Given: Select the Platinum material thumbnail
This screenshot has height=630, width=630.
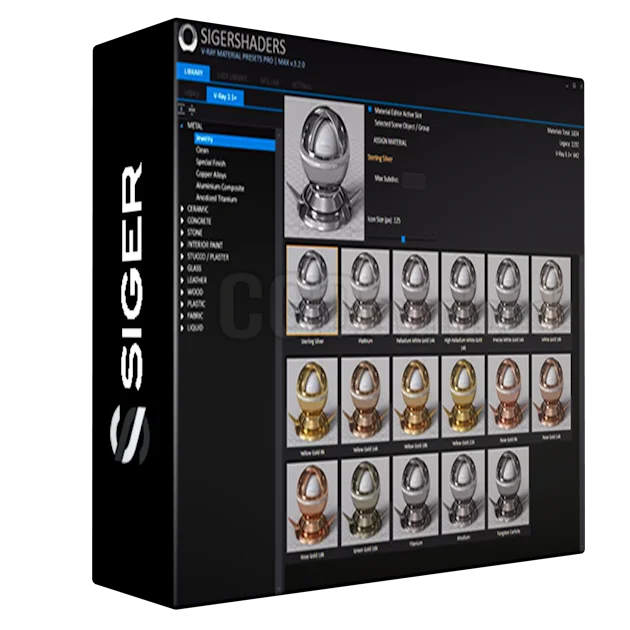Looking at the screenshot, I should pyautogui.click(x=365, y=291).
